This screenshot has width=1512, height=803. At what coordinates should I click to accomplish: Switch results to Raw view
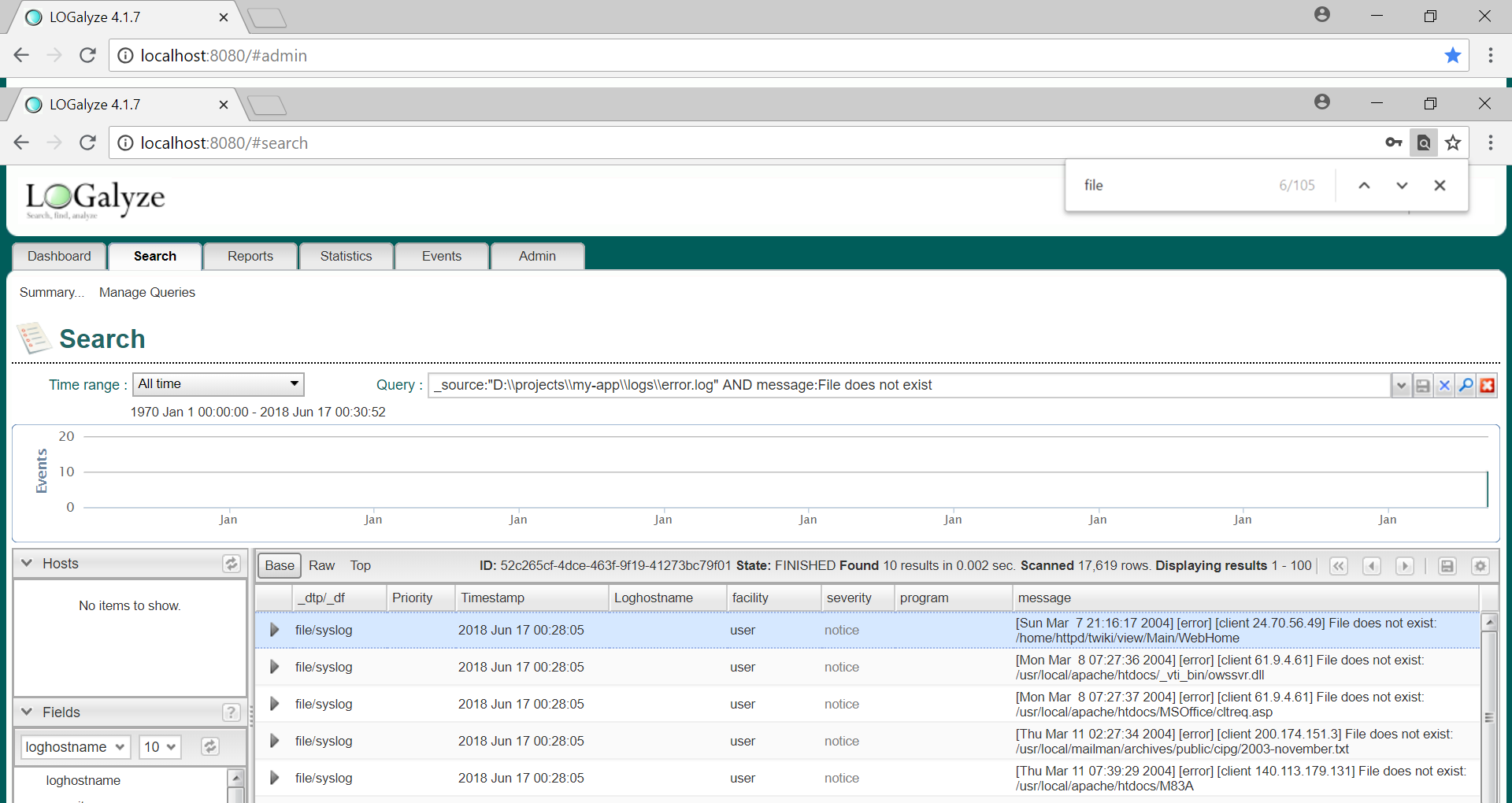tap(321, 565)
